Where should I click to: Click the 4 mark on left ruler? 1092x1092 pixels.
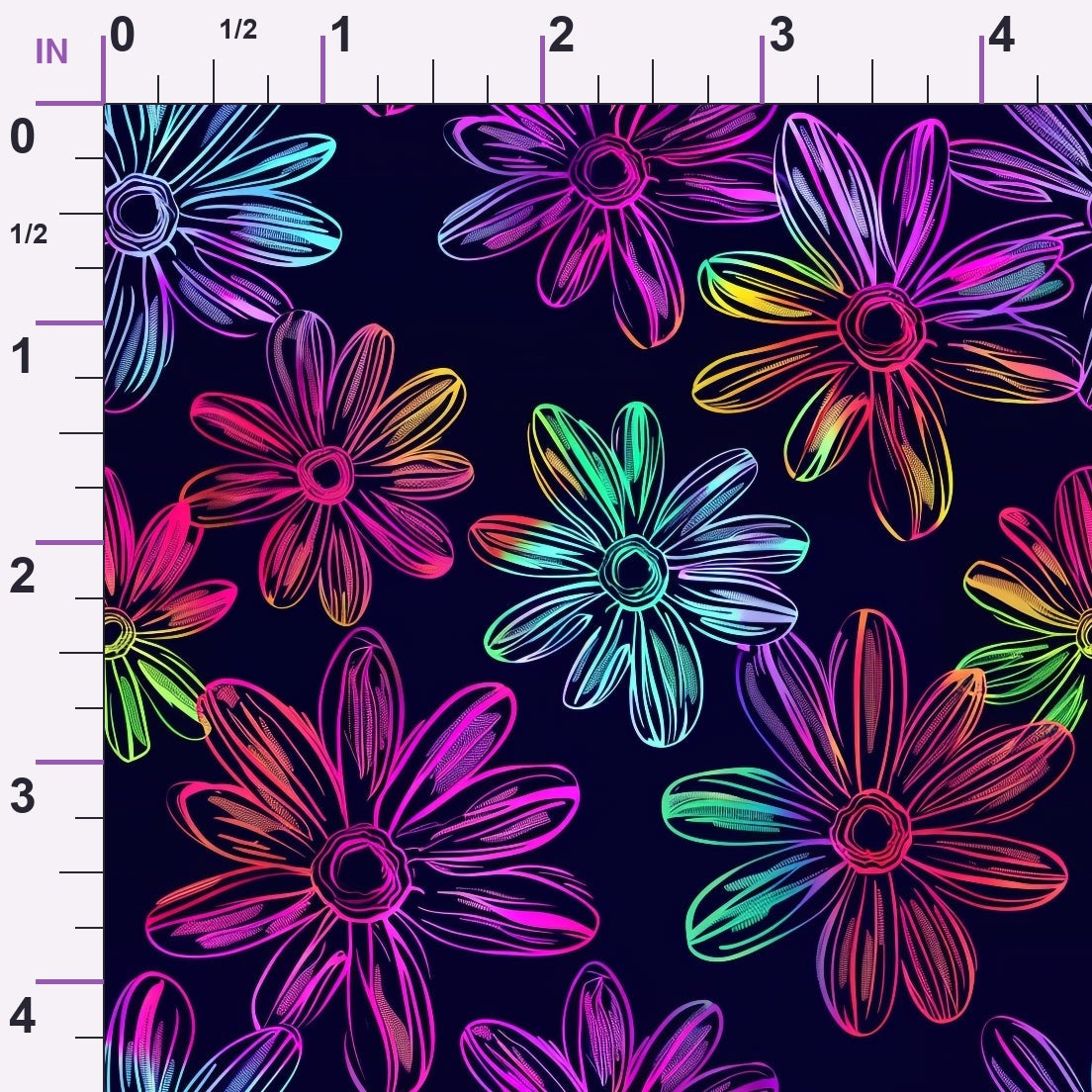click(23, 1016)
